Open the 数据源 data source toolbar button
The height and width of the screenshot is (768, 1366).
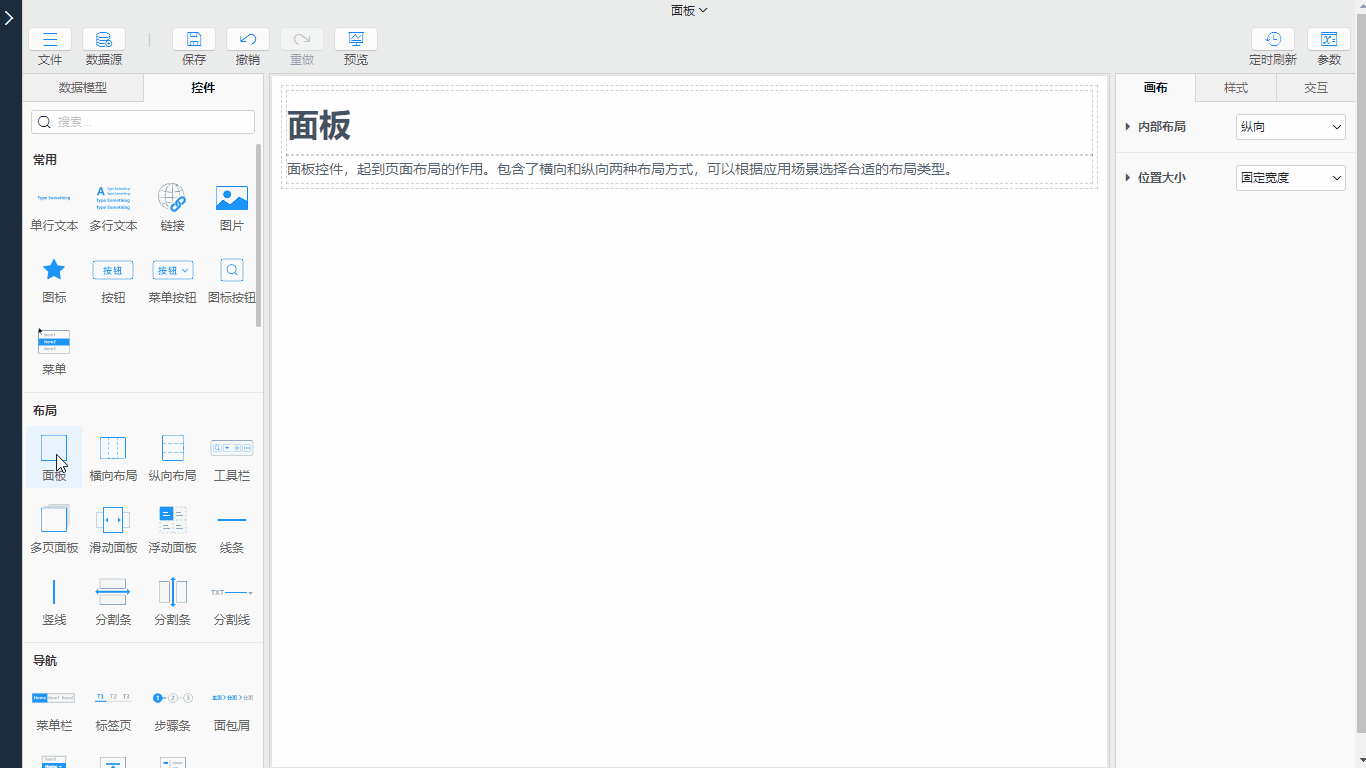pyautogui.click(x=104, y=40)
